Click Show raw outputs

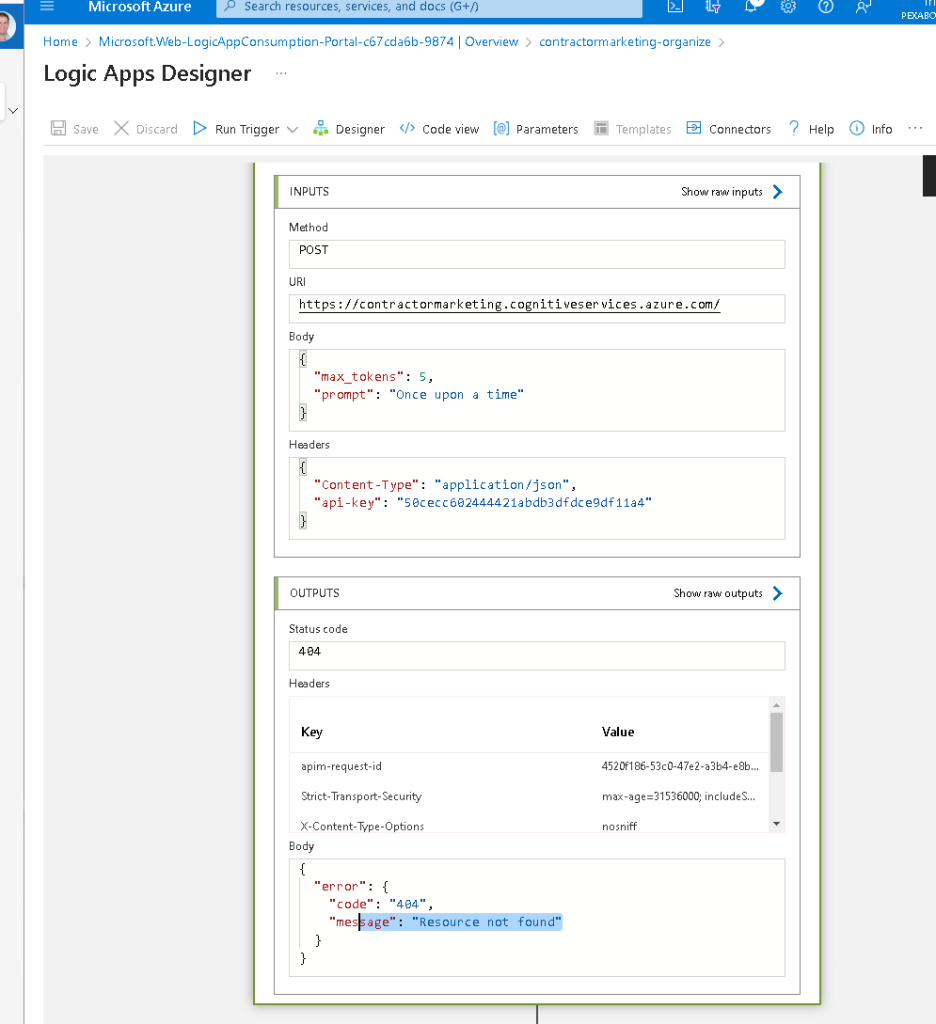[718, 594]
